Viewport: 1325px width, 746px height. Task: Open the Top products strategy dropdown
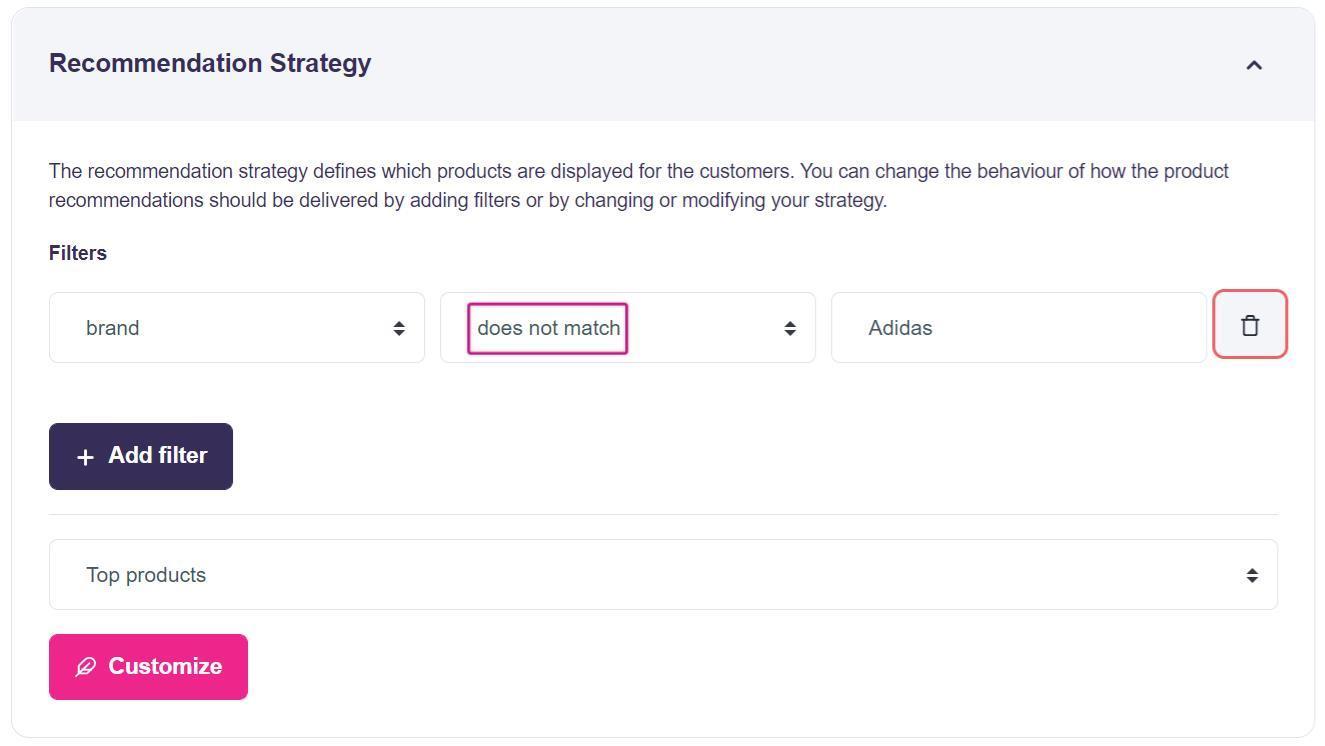pyautogui.click(x=662, y=575)
